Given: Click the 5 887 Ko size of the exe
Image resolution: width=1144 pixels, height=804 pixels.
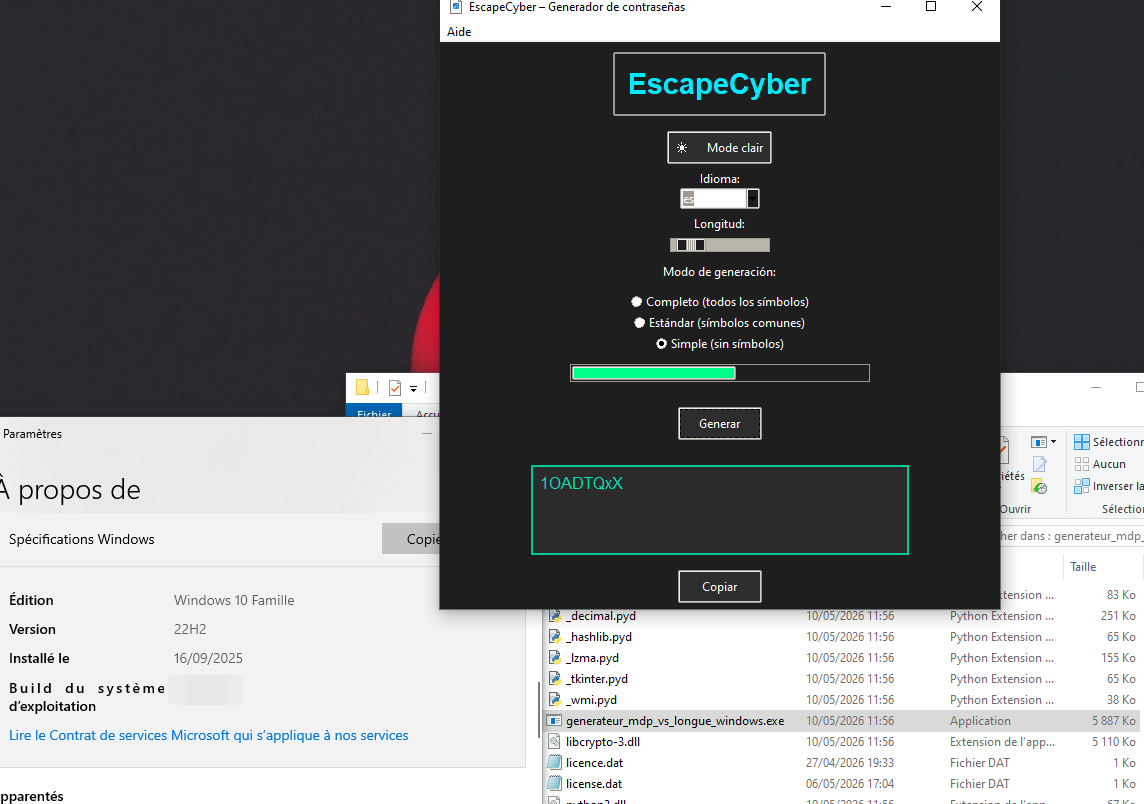Looking at the screenshot, I should click(x=1113, y=721).
